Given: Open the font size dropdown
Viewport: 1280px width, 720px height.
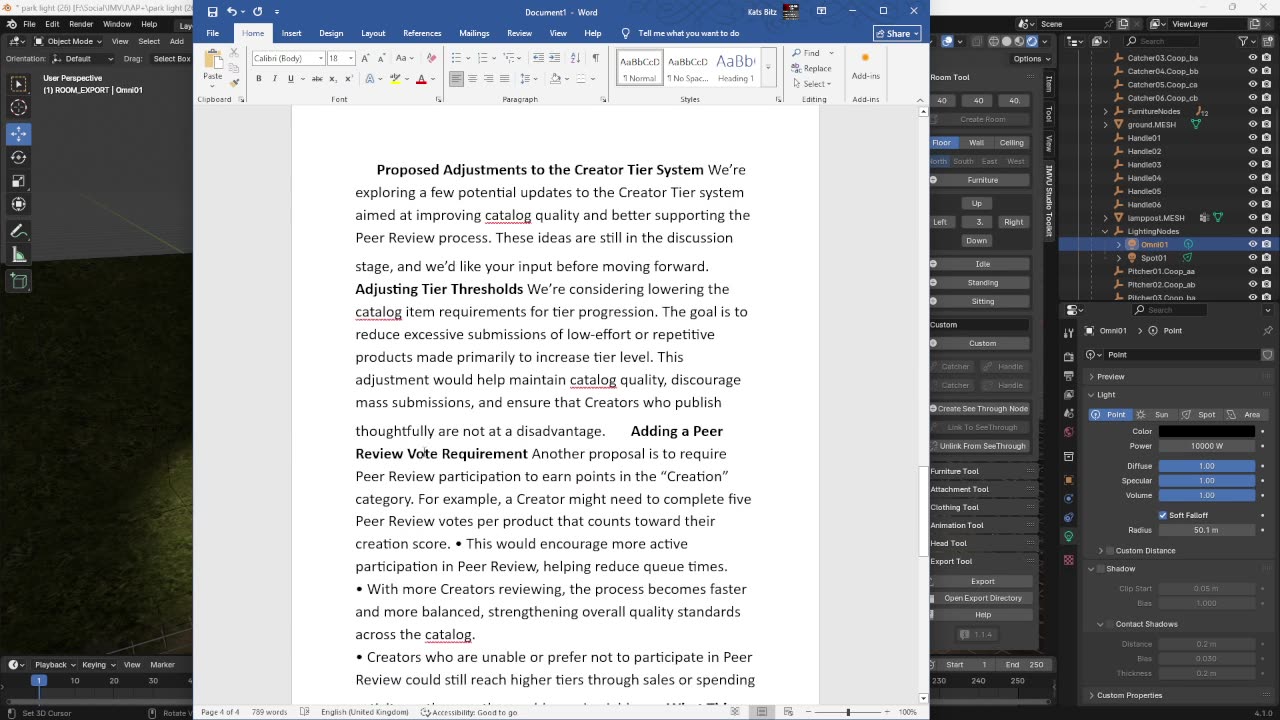Looking at the screenshot, I should (x=350, y=58).
